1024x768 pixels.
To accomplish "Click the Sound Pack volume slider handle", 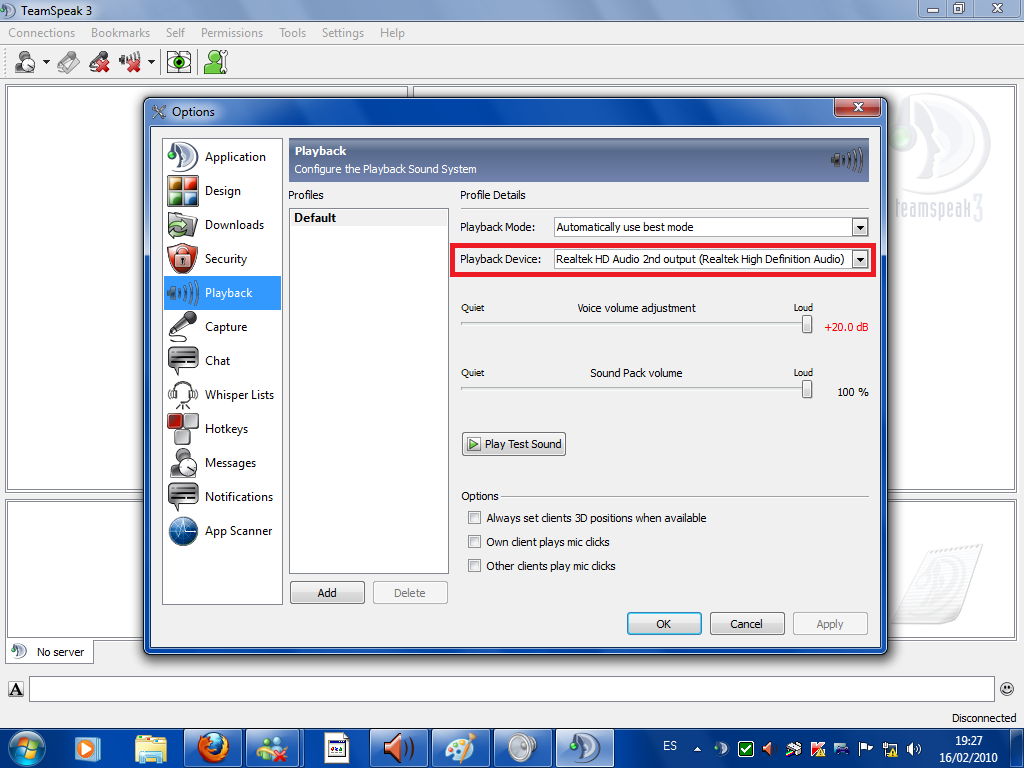I will pos(807,389).
